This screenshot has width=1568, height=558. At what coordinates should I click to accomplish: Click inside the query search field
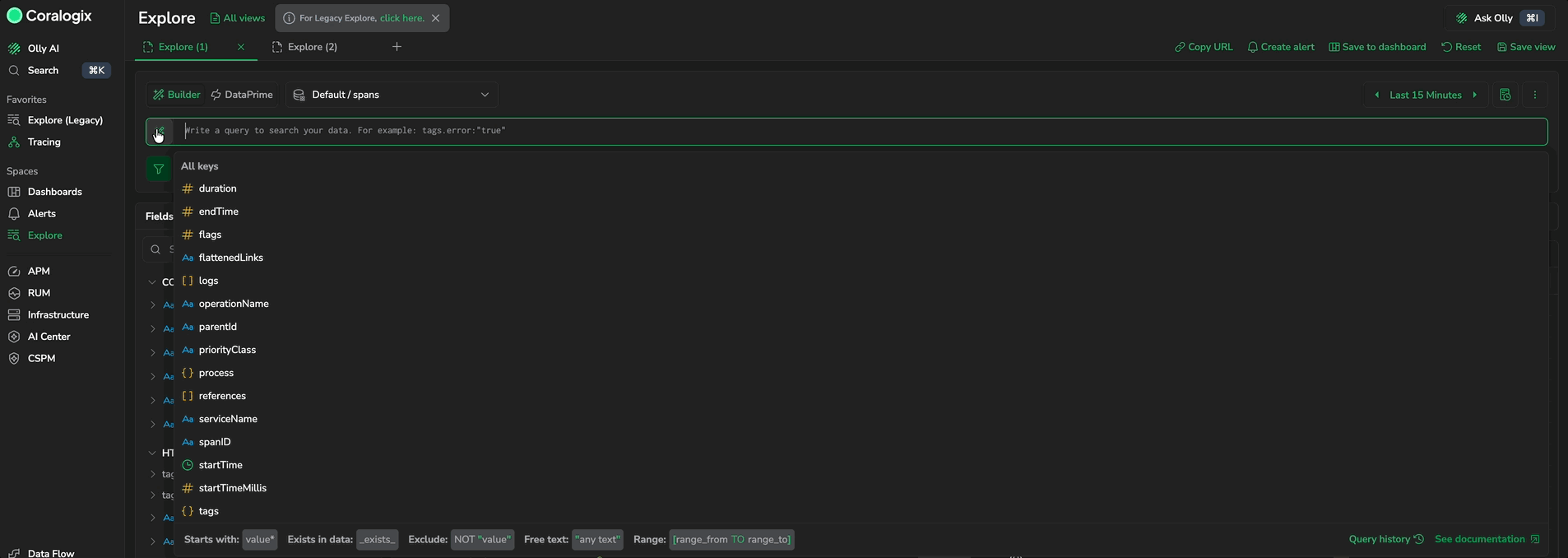tap(862, 130)
